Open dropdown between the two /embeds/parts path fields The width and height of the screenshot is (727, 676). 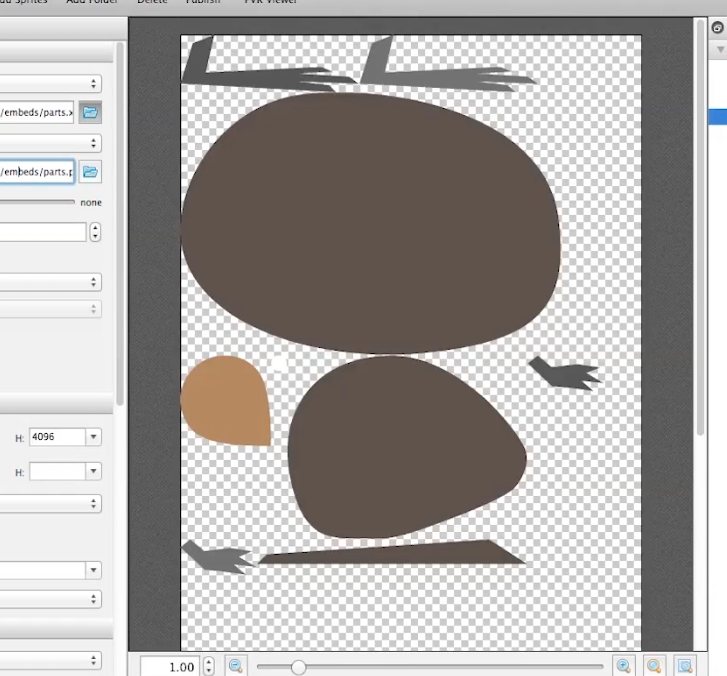click(50, 143)
